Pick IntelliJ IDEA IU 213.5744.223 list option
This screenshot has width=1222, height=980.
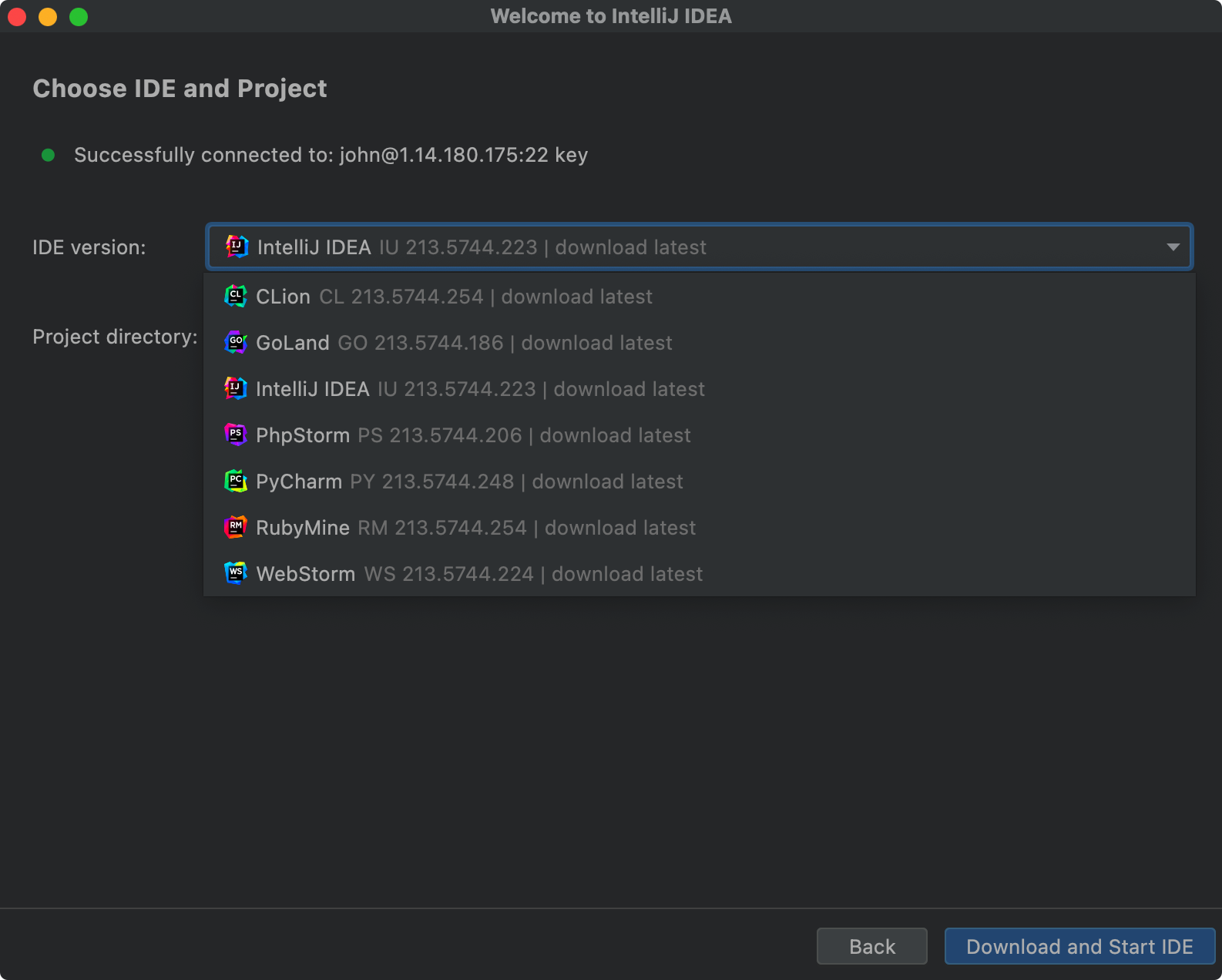(x=700, y=389)
